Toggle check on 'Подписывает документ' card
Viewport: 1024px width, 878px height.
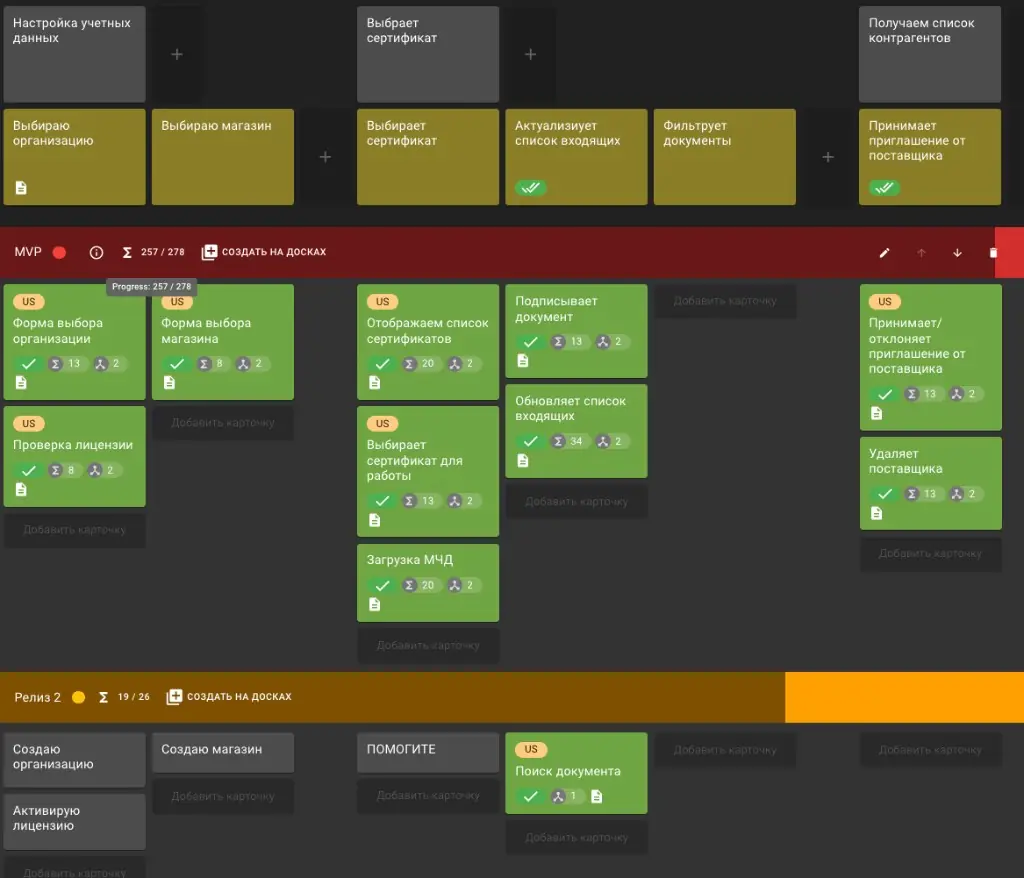[x=530, y=342]
